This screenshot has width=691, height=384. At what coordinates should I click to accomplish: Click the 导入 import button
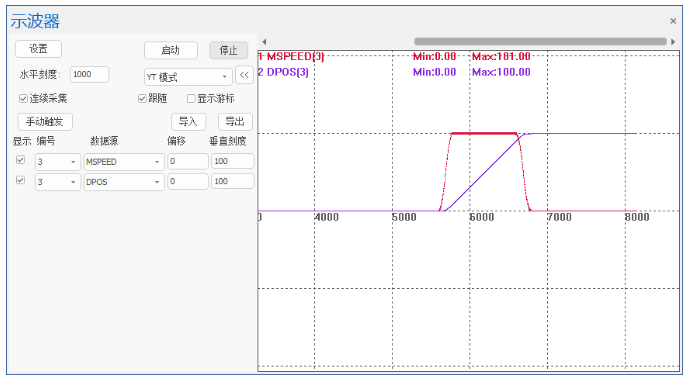tap(188, 122)
